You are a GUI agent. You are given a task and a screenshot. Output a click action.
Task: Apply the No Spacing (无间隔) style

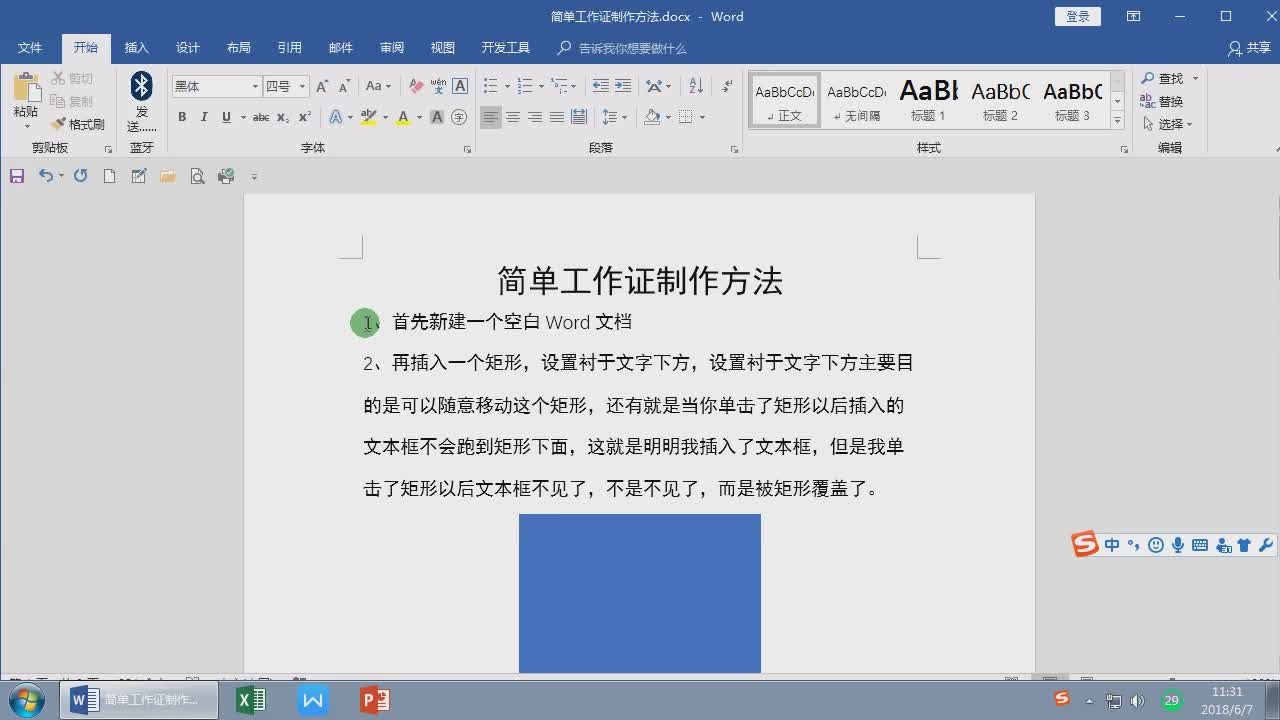point(857,100)
